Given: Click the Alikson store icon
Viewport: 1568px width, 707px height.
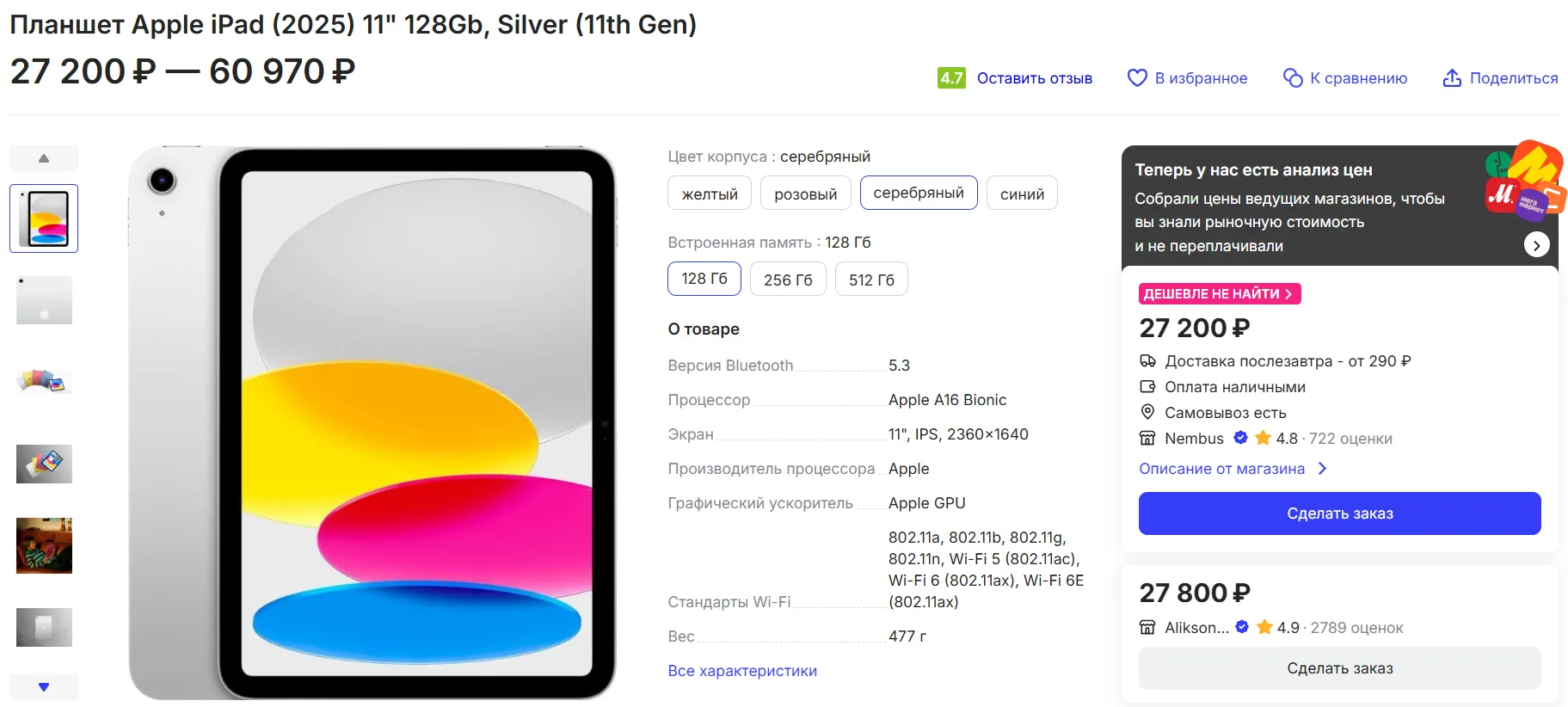Looking at the screenshot, I should click(x=1147, y=627).
